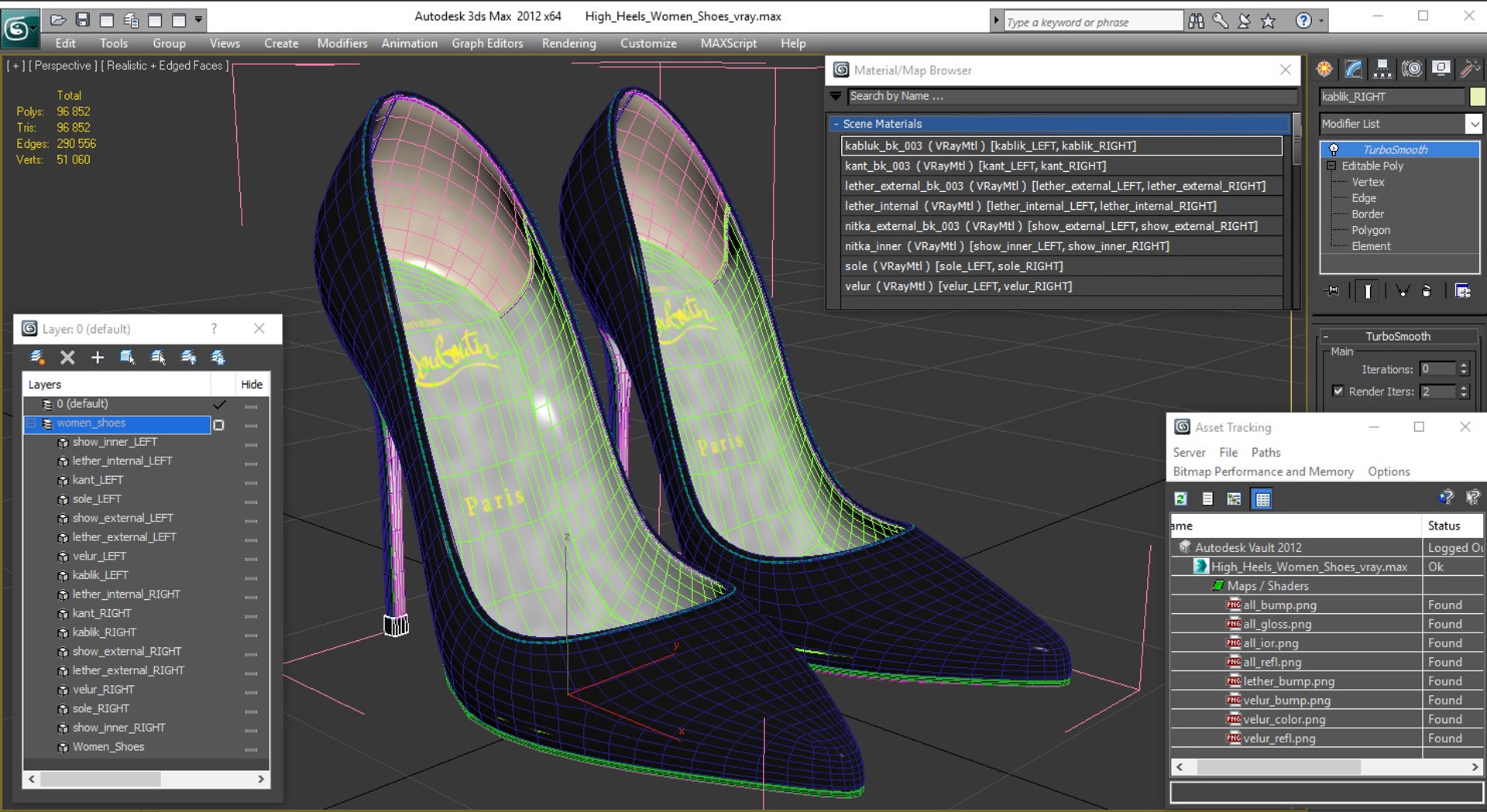Open the Modifier List dropdown

tap(1473, 124)
